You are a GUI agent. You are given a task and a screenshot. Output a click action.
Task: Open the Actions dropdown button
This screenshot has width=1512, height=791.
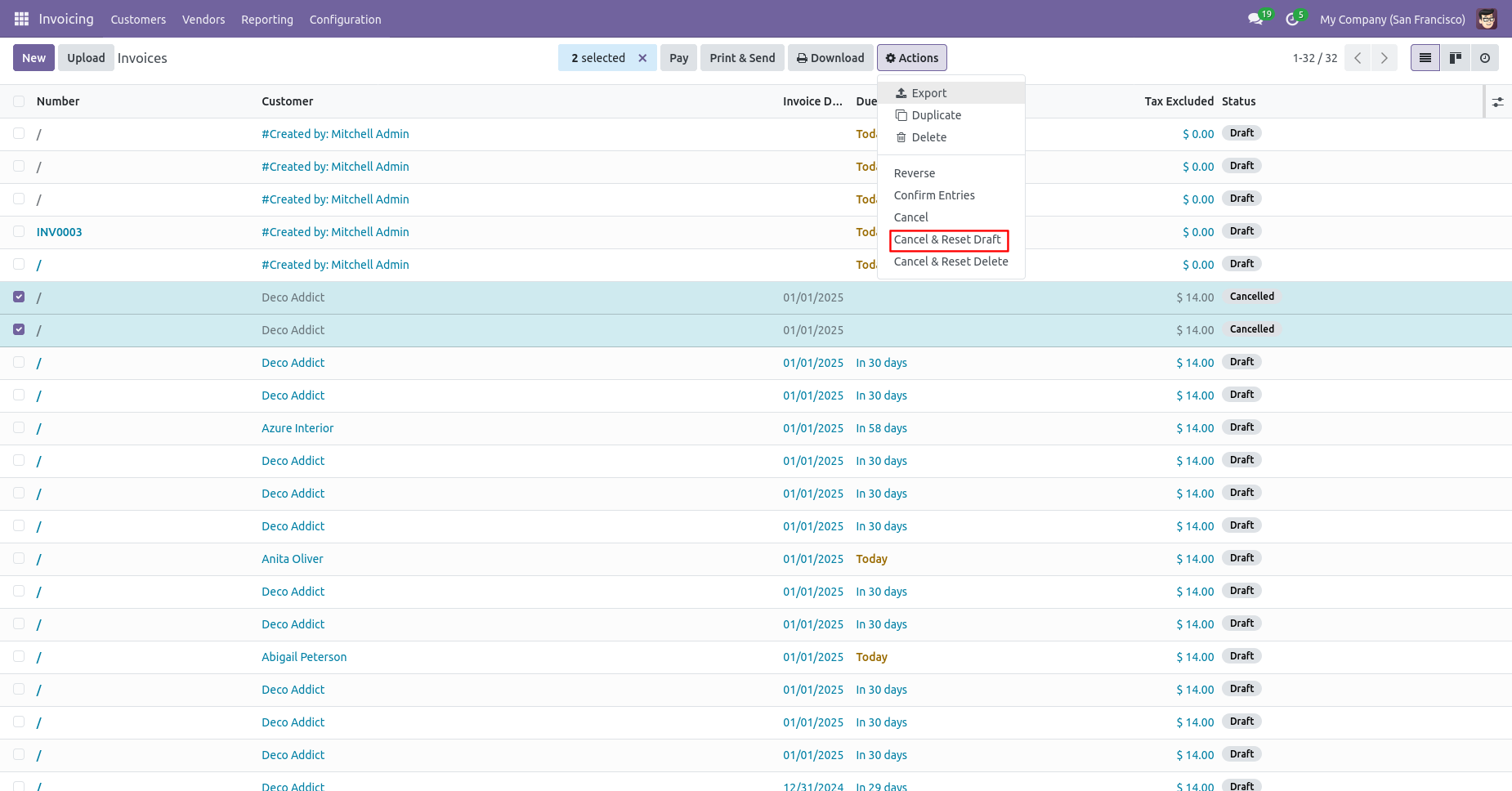click(x=912, y=58)
